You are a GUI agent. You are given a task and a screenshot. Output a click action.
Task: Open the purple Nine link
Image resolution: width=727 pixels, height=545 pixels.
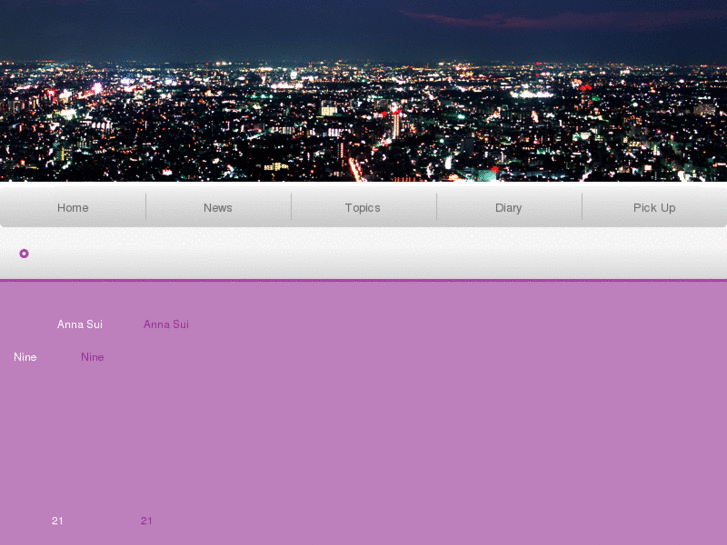(92, 357)
